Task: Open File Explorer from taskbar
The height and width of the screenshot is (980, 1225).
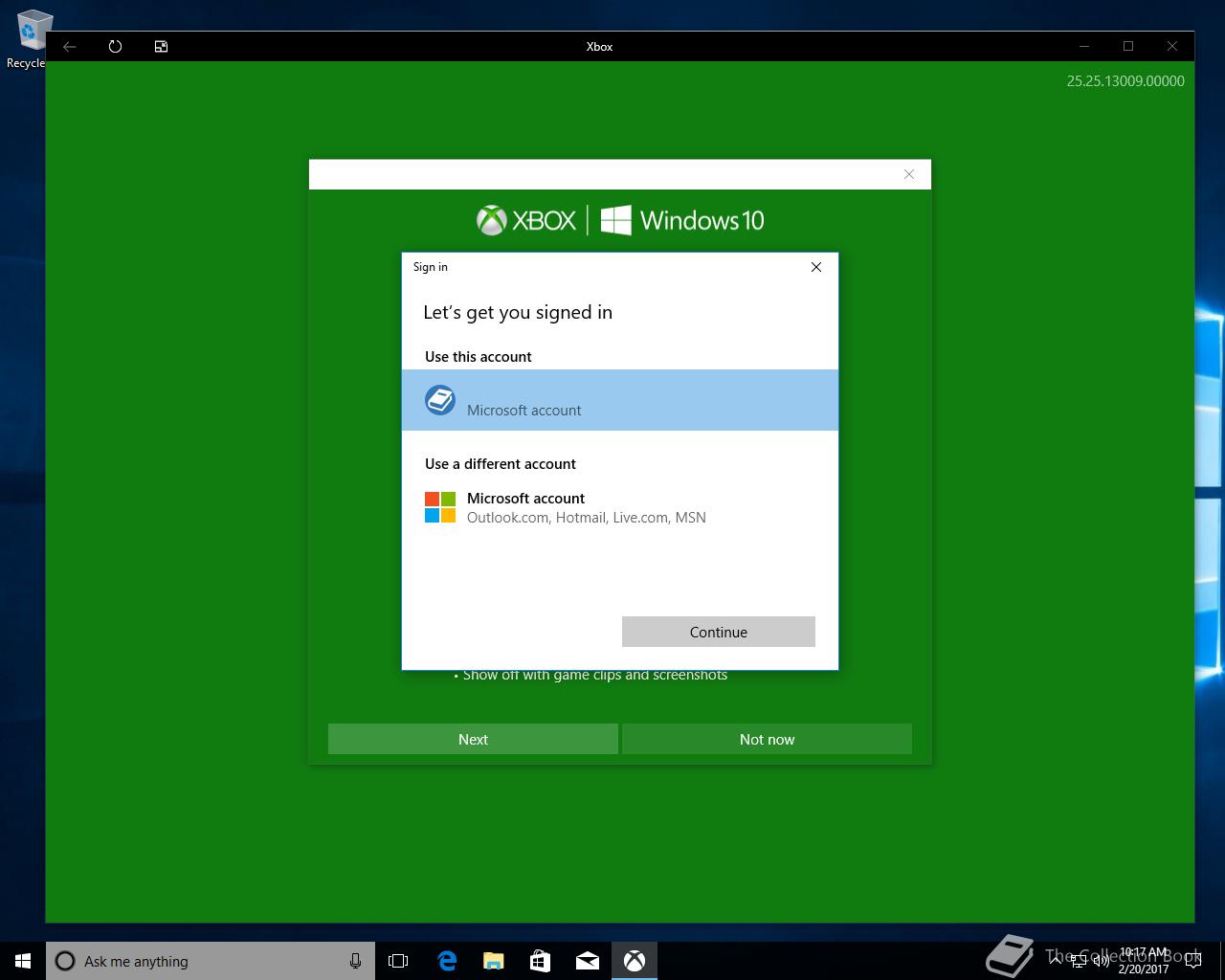Action: pos(494,961)
